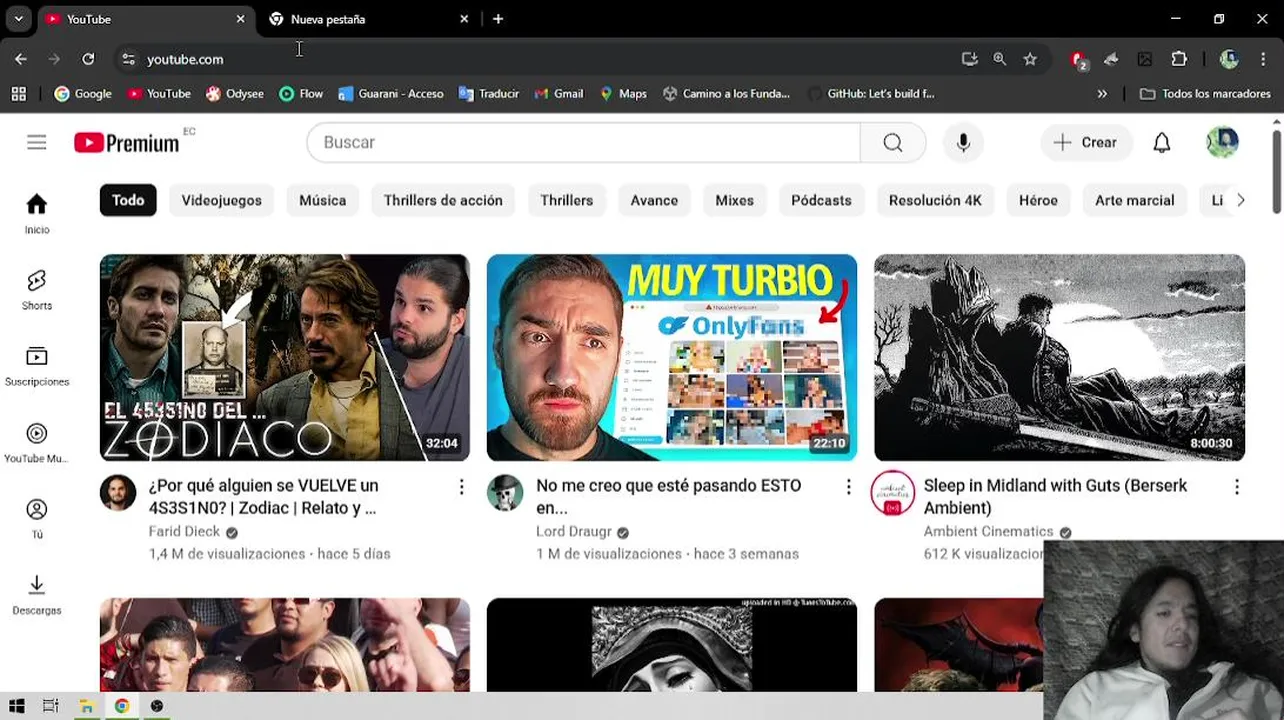Bookmark this page with star icon

click(x=1030, y=59)
